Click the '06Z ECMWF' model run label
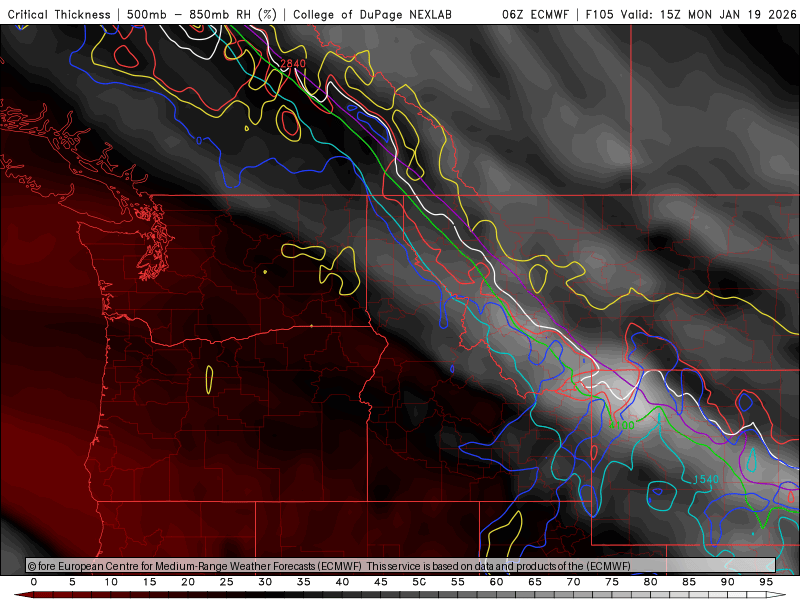The width and height of the screenshot is (800, 600). click(x=535, y=14)
